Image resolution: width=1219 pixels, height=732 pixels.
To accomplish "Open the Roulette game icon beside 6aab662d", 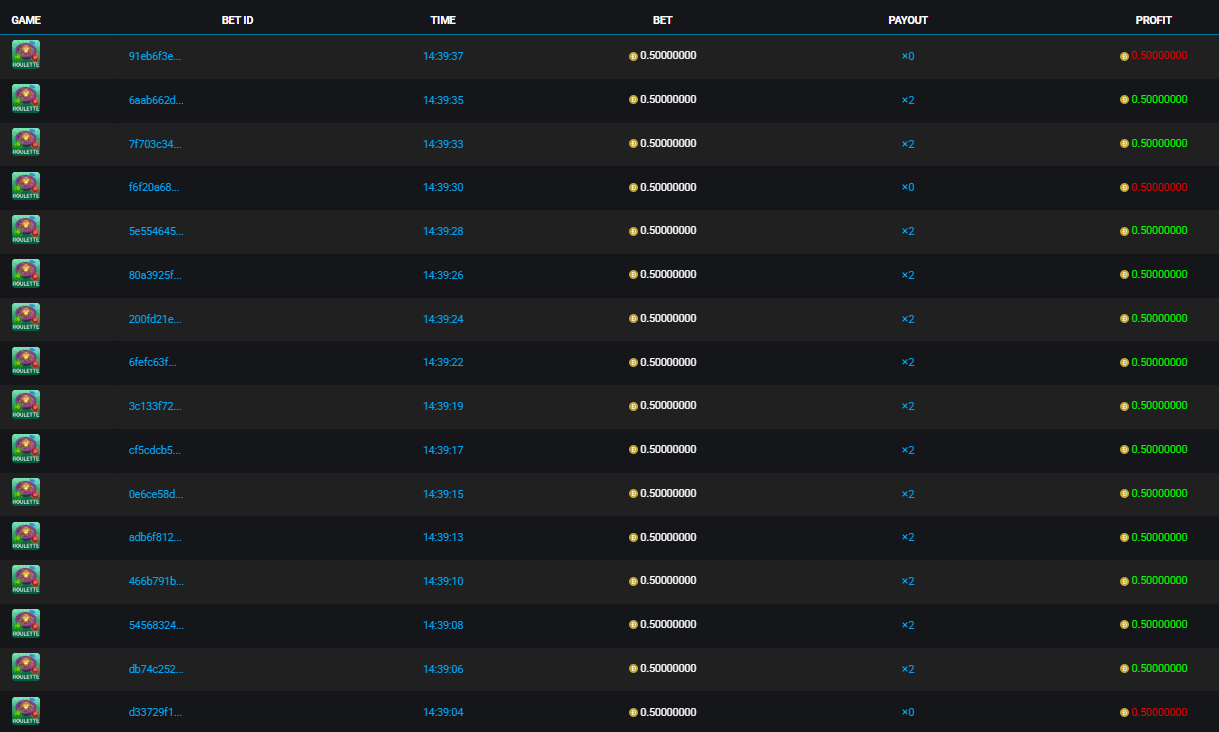I will [26, 99].
